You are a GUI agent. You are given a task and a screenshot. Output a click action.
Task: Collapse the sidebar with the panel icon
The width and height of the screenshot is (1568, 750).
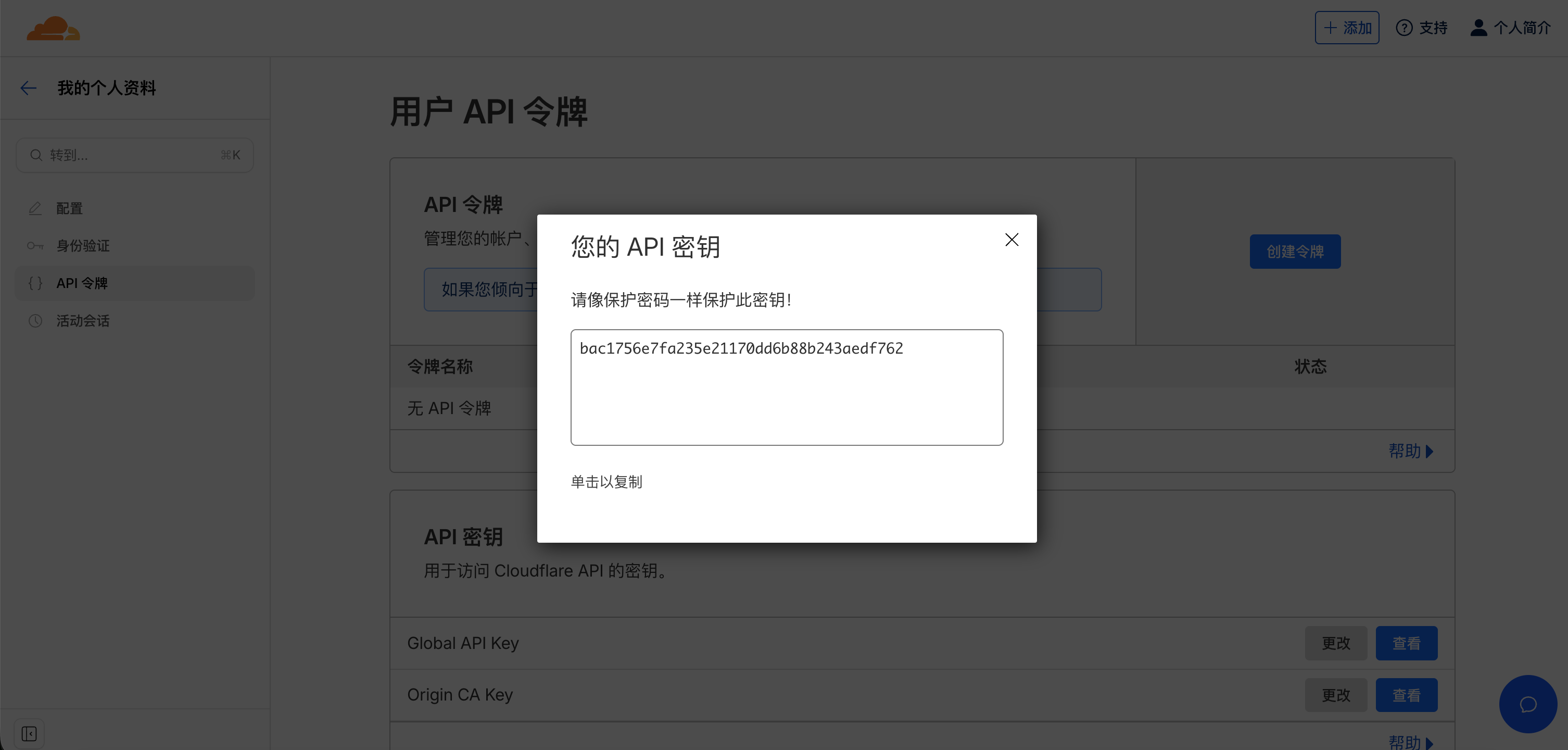point(30,733)
